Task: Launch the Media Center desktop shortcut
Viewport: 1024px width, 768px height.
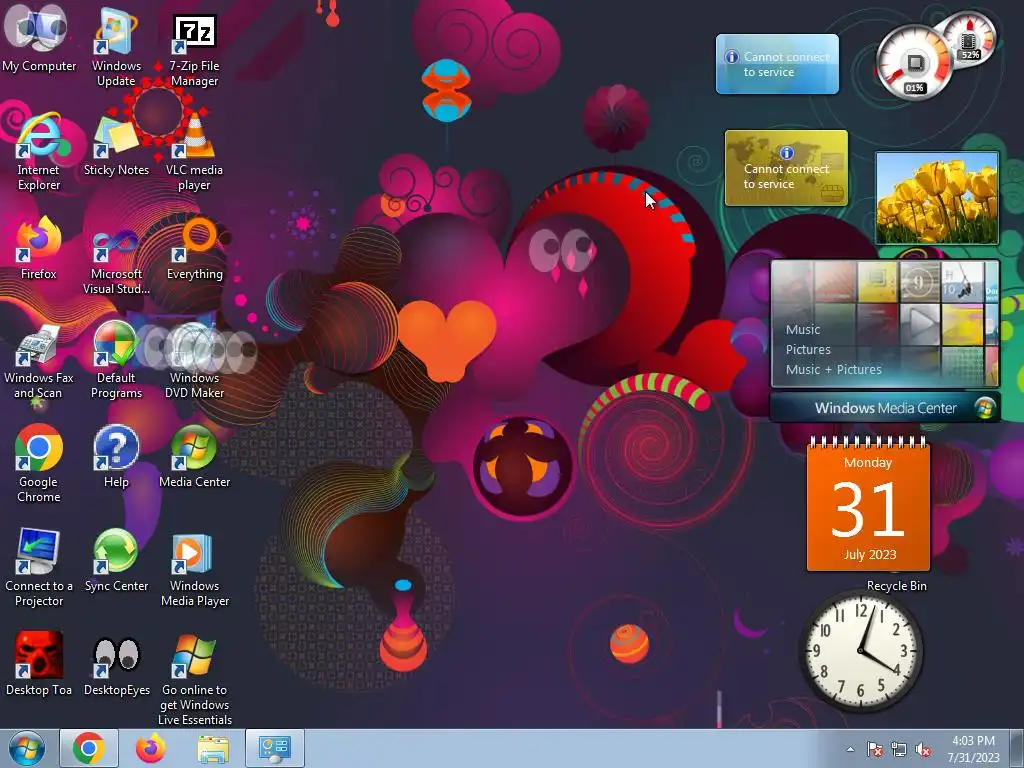Action: coord(194,456)
